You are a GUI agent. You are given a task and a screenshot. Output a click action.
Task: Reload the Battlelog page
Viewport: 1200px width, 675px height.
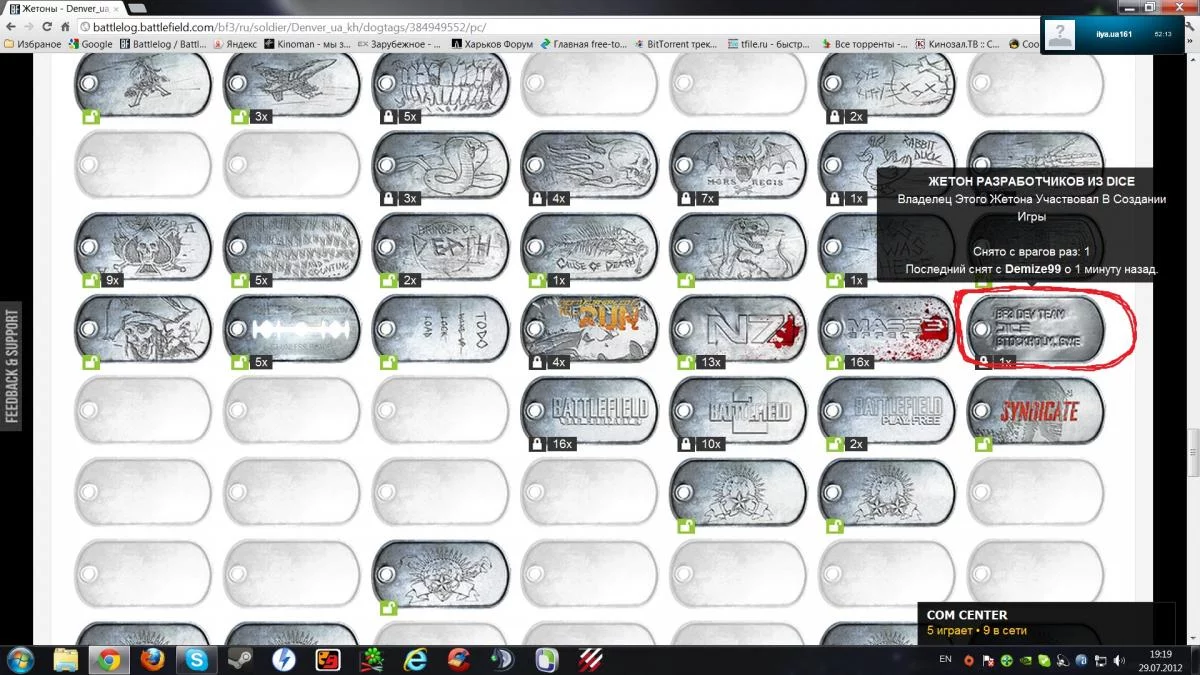click(x=47, y=27)
